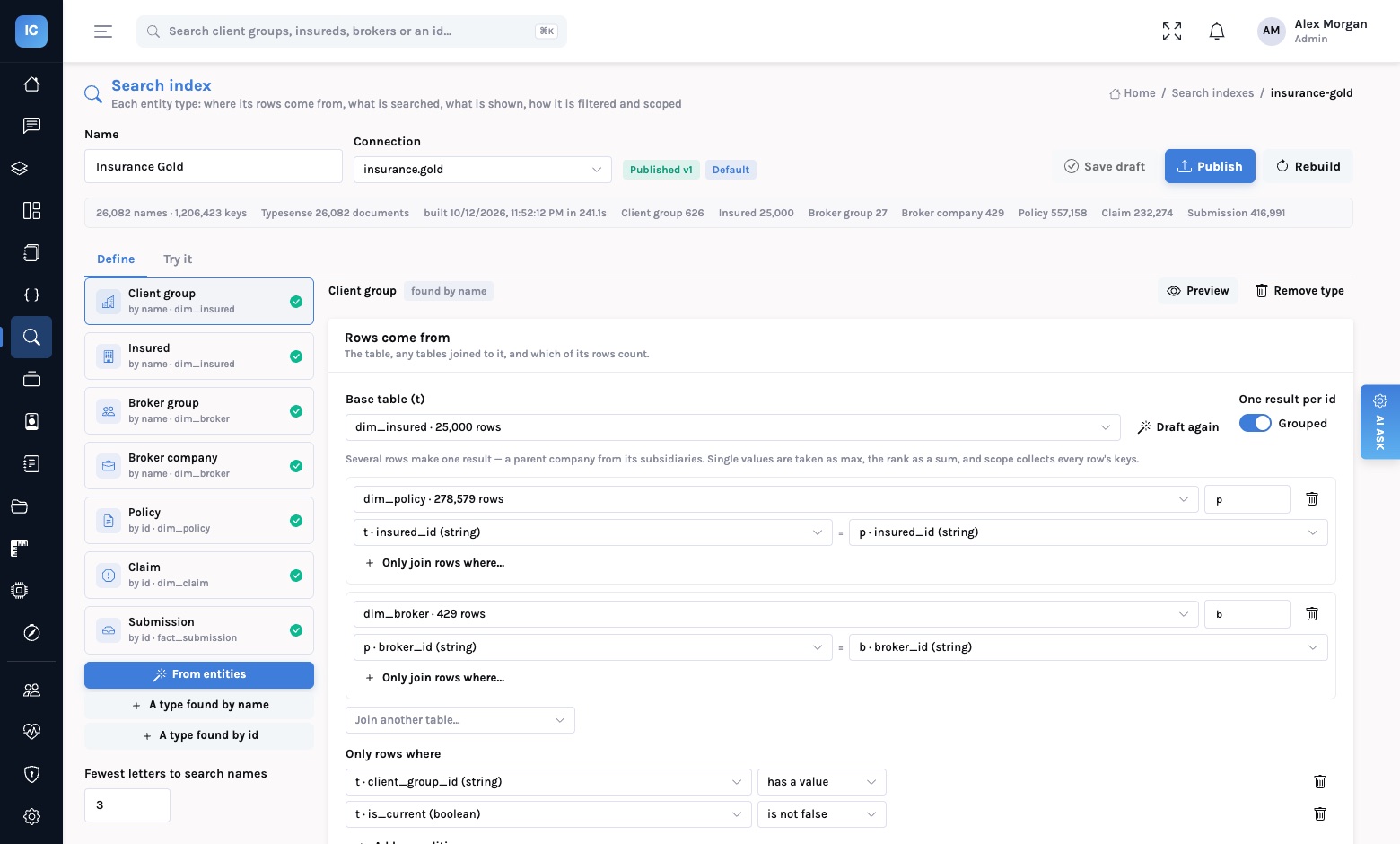The width and height of the screenshot is (1400, 844).
Task: Open the heartbeat health sidebar icon
Action: pyautogui.click(x=31, y=731)
